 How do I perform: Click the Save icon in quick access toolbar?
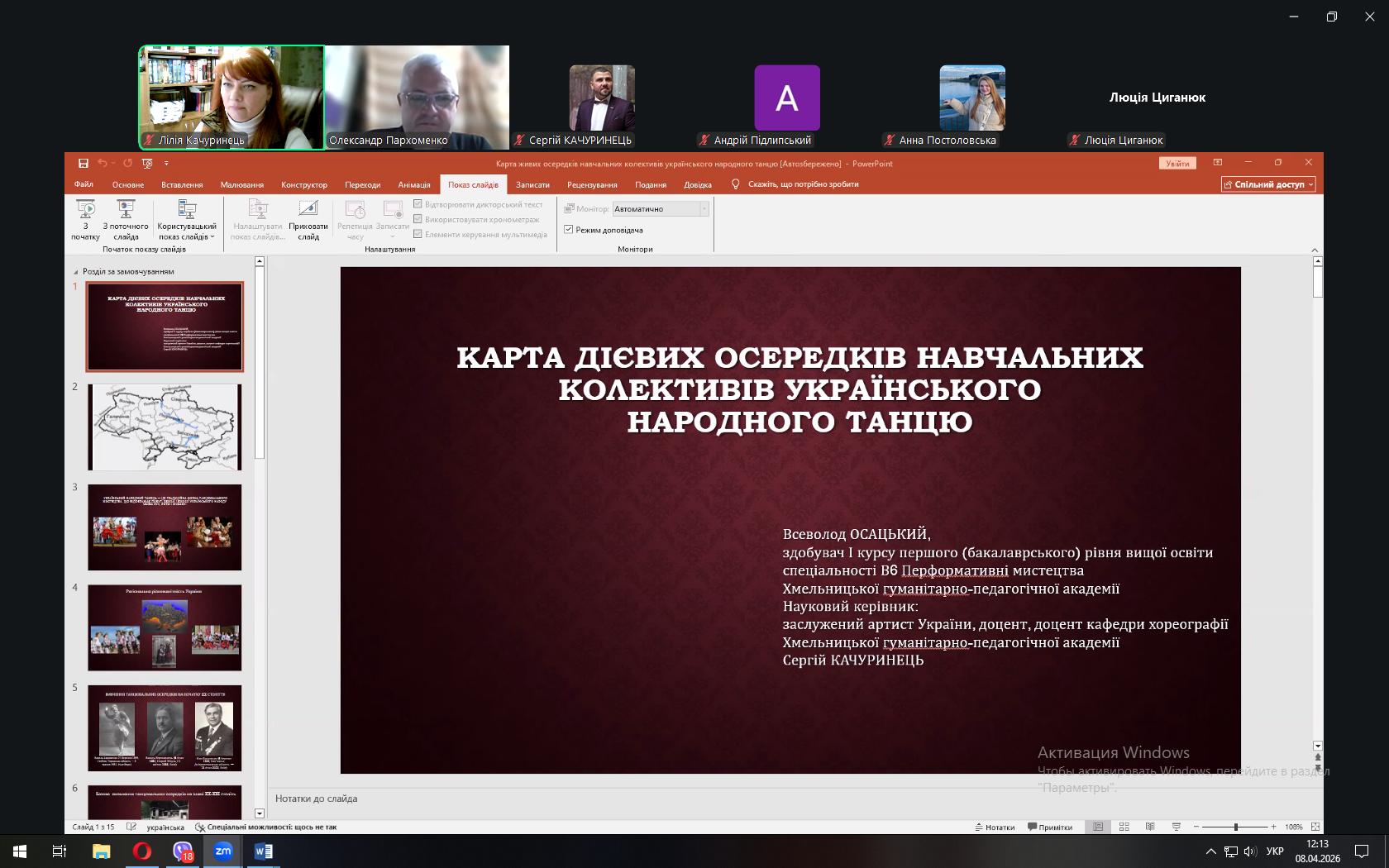(x=83, y=164)
